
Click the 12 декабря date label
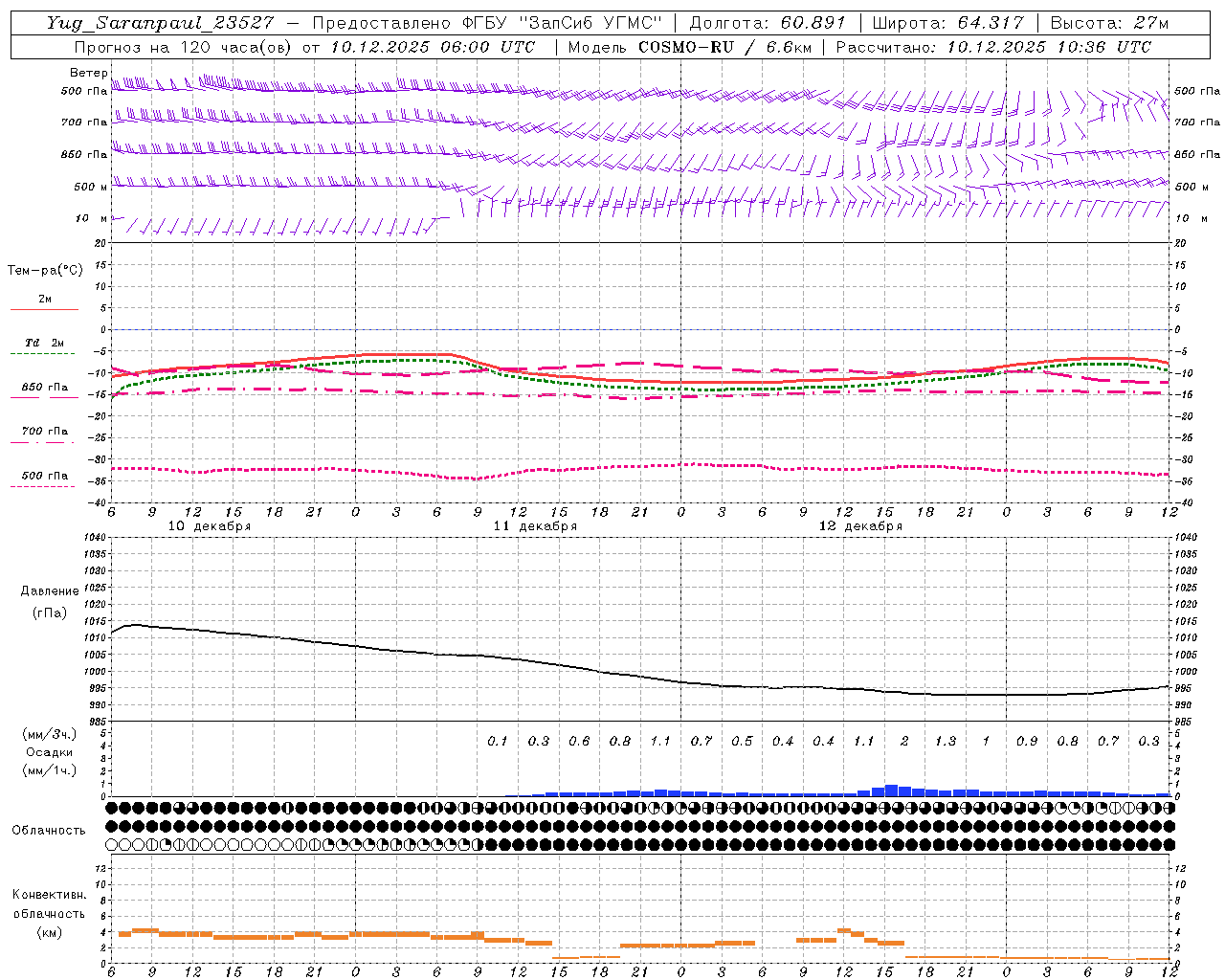[x=860, y=526]
